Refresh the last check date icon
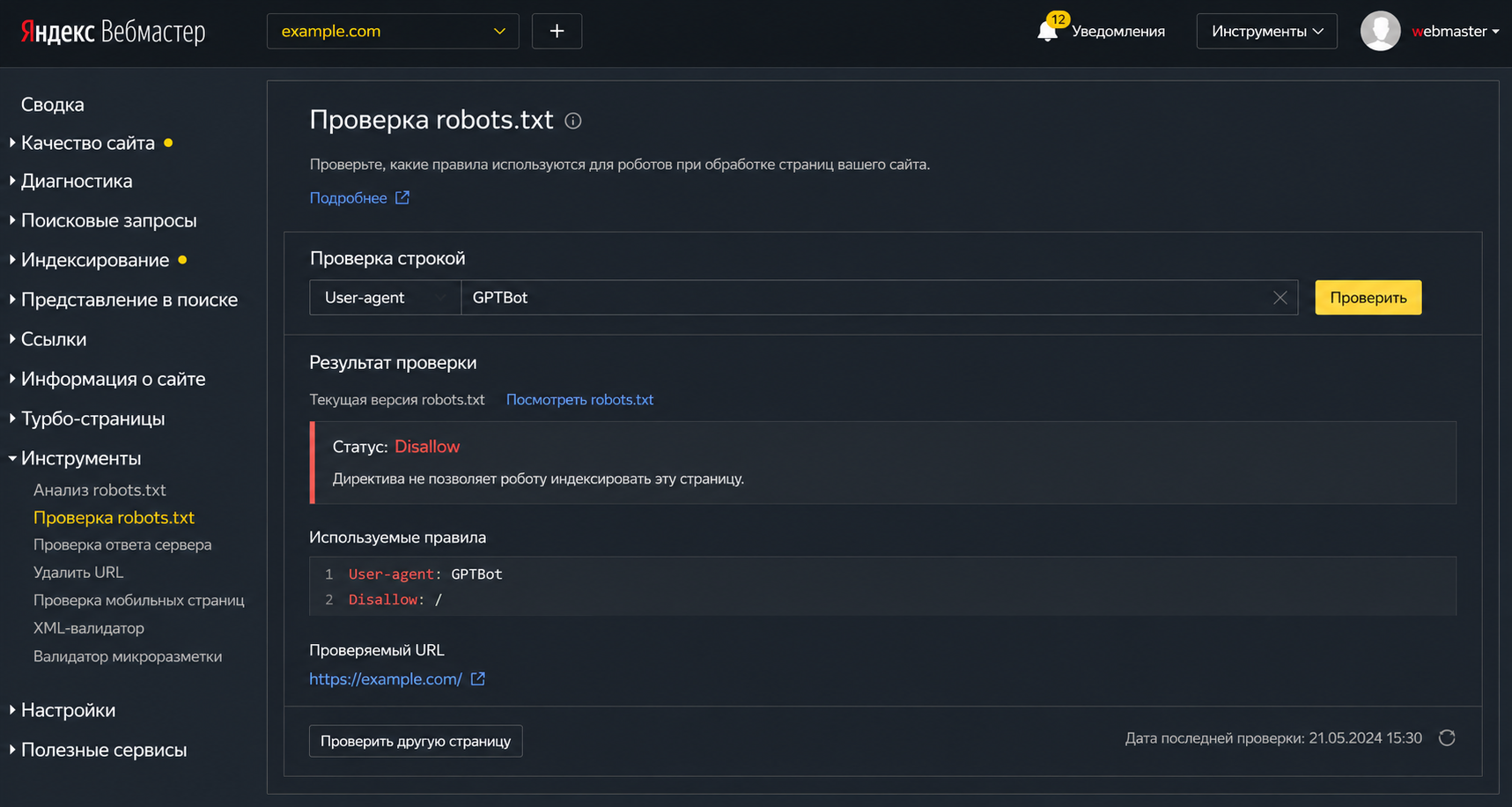1512x807 pixels. (x=1447, y=737)
